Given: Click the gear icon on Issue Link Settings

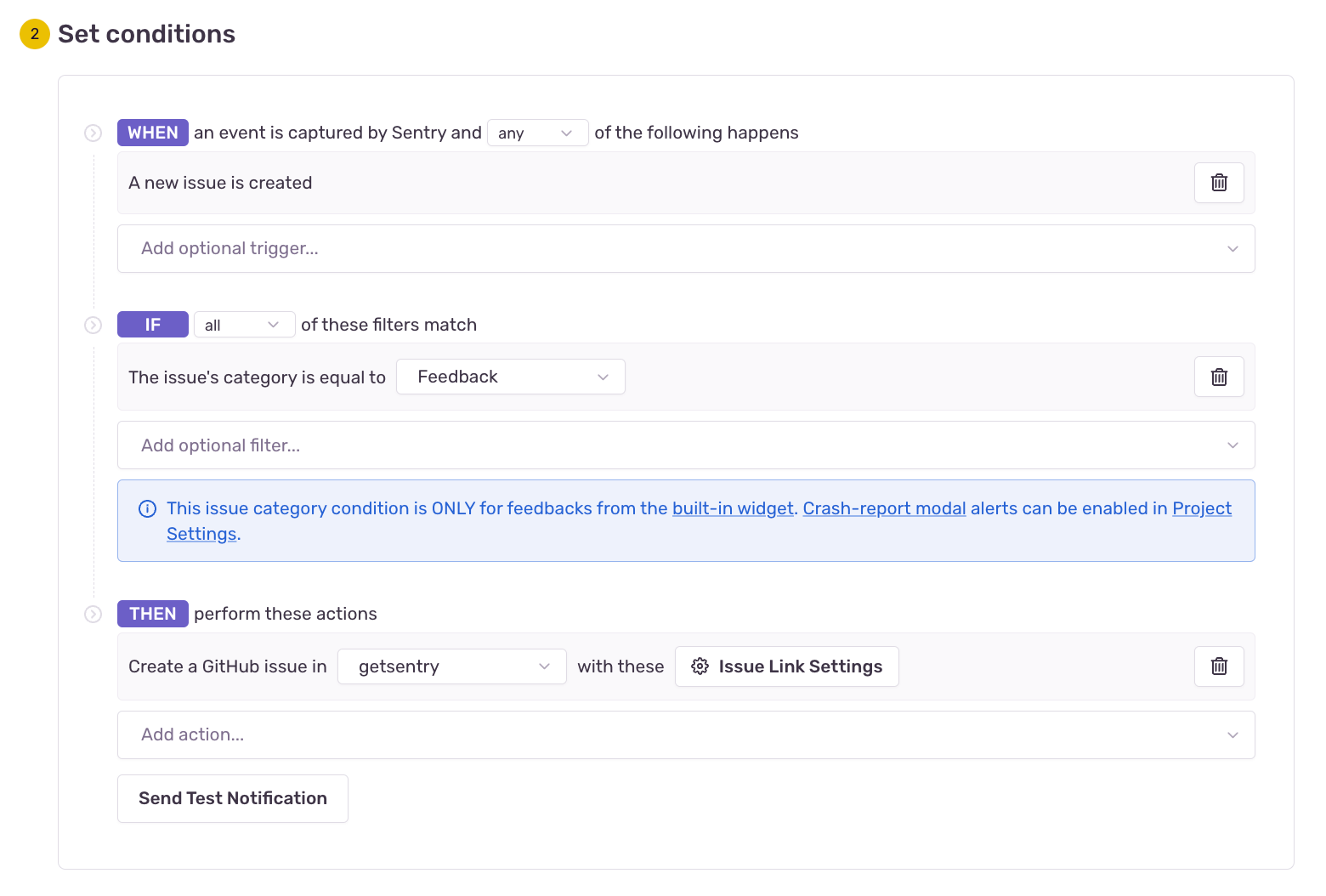Looking at the screenshot, I should pyautogui.click(x=700, y=666).
